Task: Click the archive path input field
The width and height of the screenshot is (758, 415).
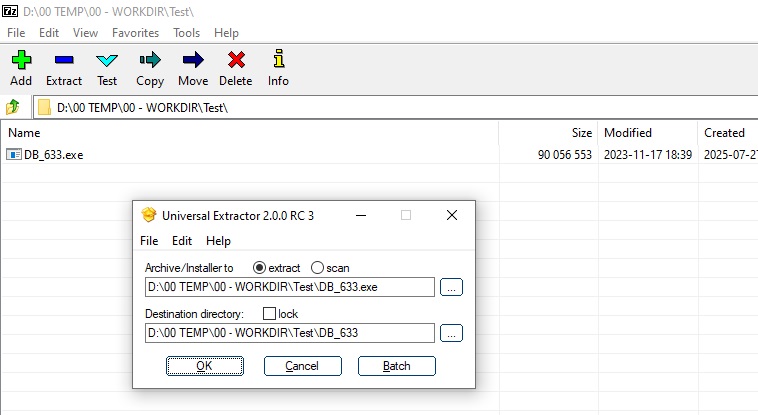Action: click(290, 287)
